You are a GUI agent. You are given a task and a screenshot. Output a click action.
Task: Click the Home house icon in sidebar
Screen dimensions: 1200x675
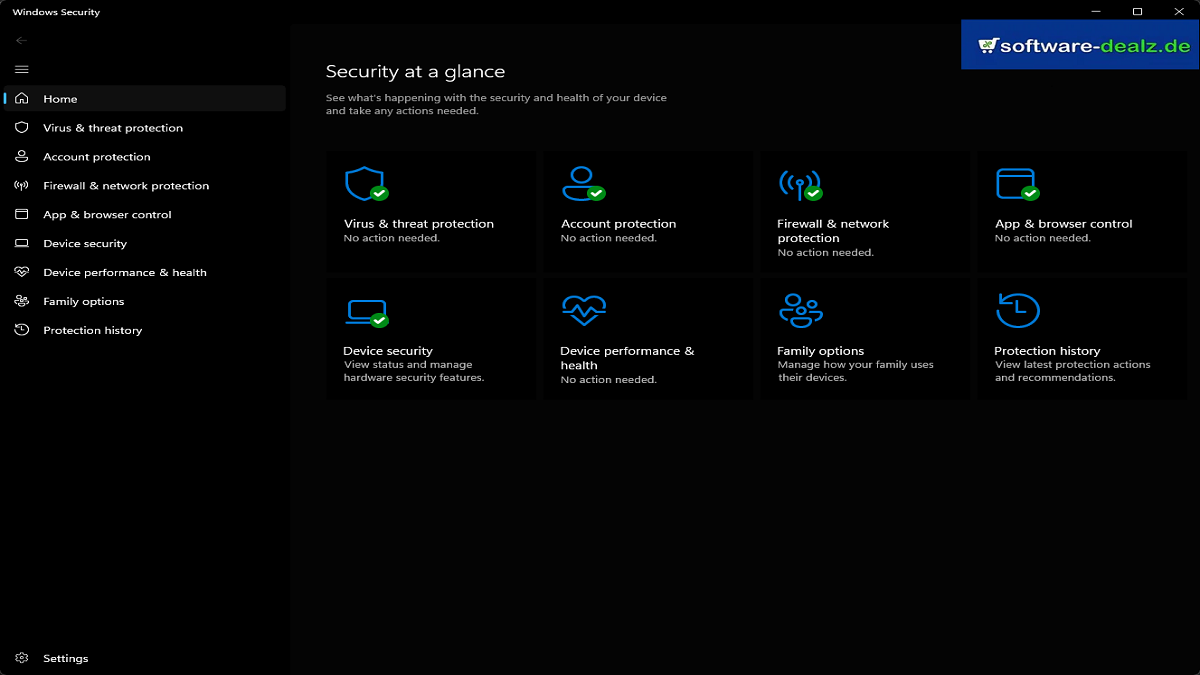click(x=20, y=98)
